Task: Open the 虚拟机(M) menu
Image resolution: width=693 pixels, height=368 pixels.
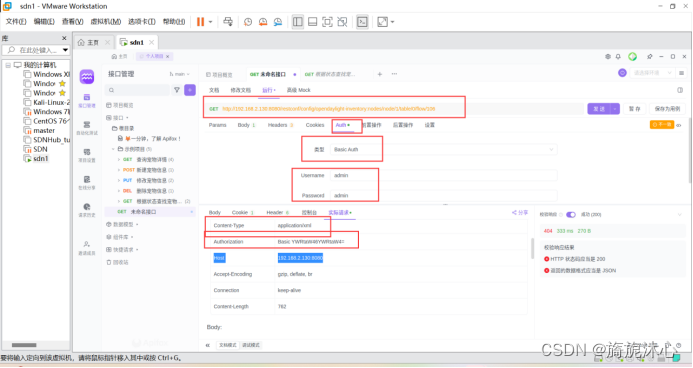Action: pyautogui.click(x=106, y=22)
